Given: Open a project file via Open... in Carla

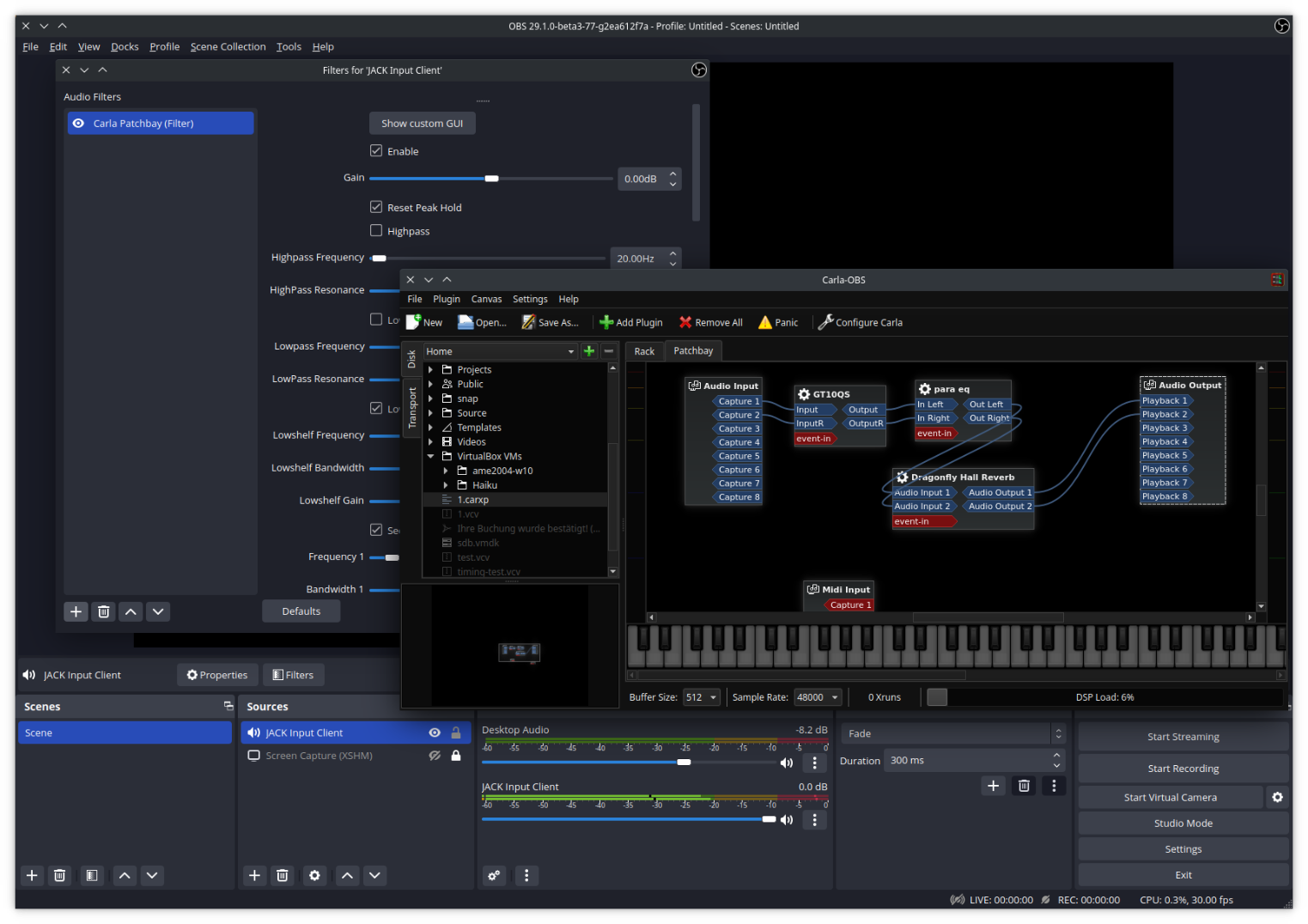Looking at the screenshot, I should (482, 322).
